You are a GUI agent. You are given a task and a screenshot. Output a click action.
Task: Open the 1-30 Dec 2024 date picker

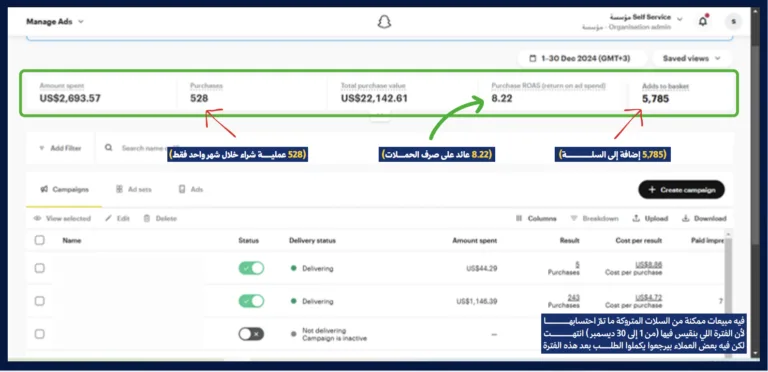click(x=581, y=58)
